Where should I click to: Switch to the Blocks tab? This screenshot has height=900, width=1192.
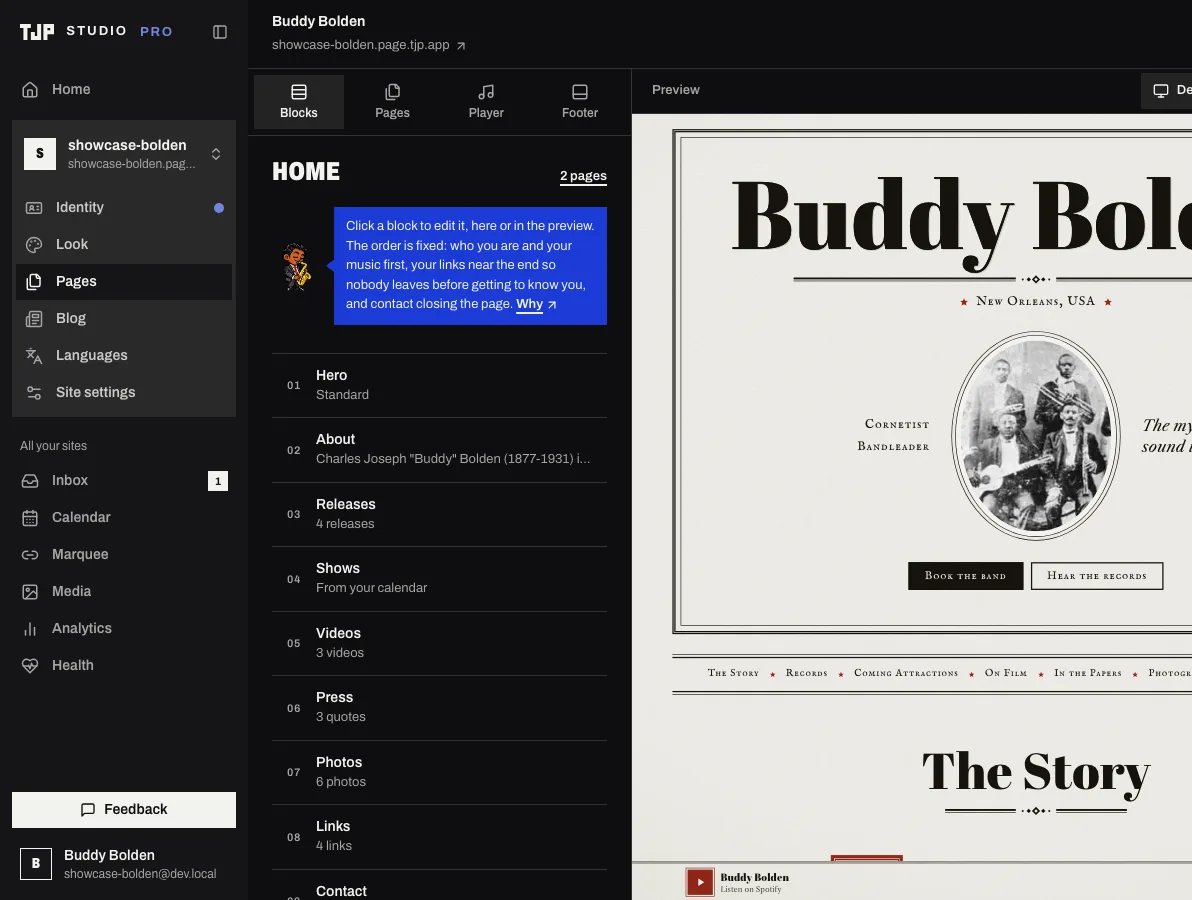pyautogui.click(x=299, y=102)
